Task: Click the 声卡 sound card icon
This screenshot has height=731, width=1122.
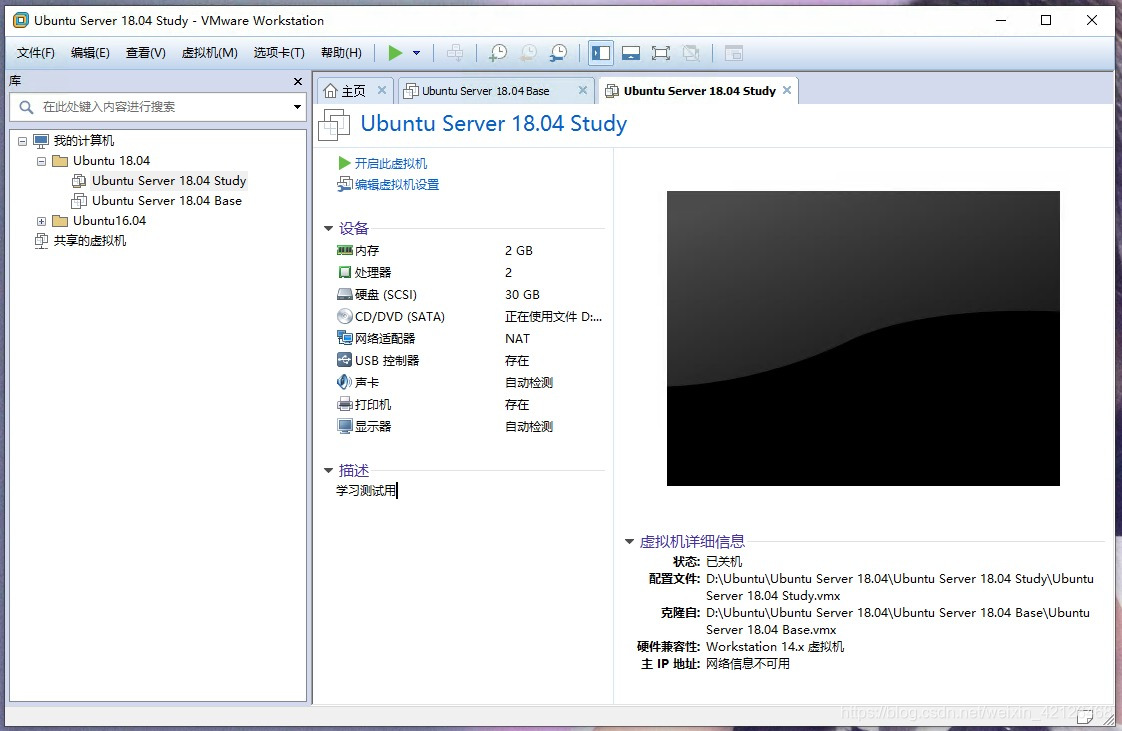Action: 344,382
